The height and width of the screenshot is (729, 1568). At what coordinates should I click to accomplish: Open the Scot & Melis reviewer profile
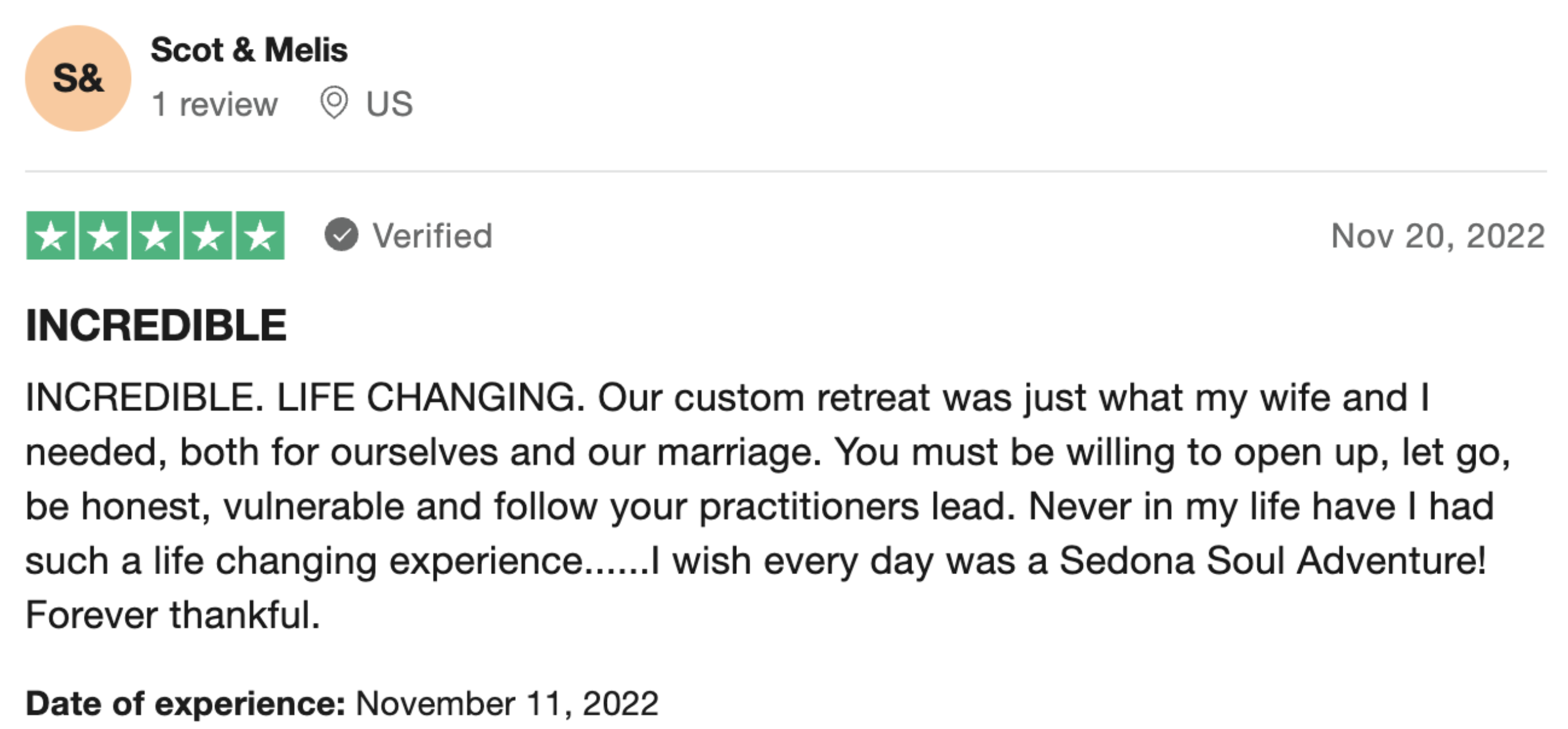[x=249, y=50]
